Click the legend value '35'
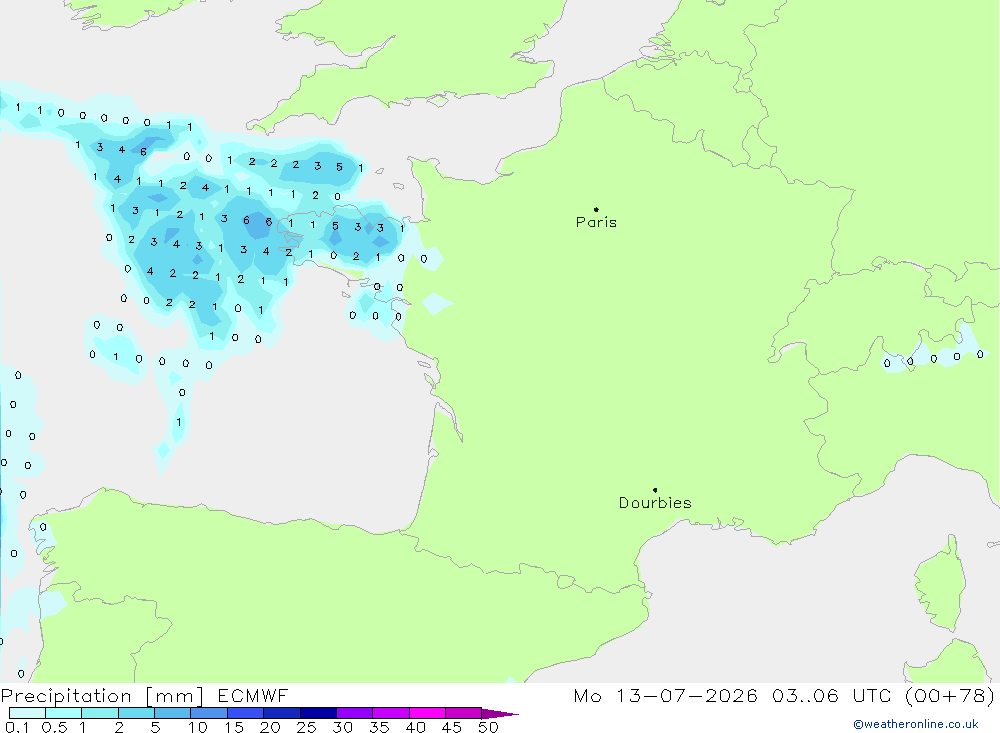 click(379, 727)
